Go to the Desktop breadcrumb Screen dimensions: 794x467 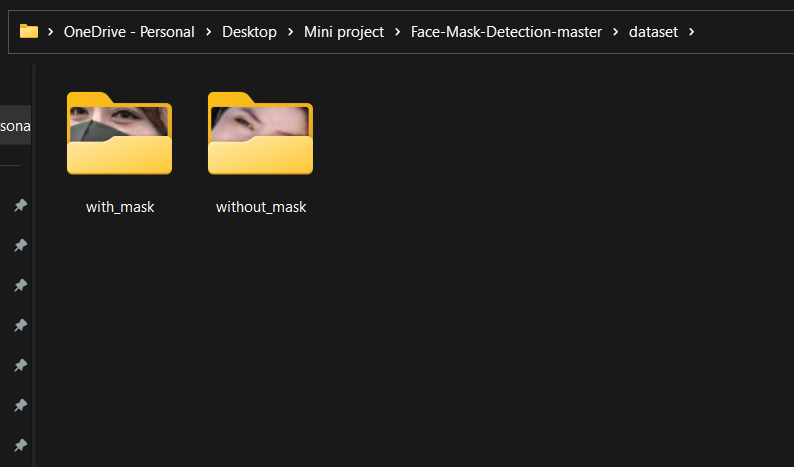(x=249, y=32)
